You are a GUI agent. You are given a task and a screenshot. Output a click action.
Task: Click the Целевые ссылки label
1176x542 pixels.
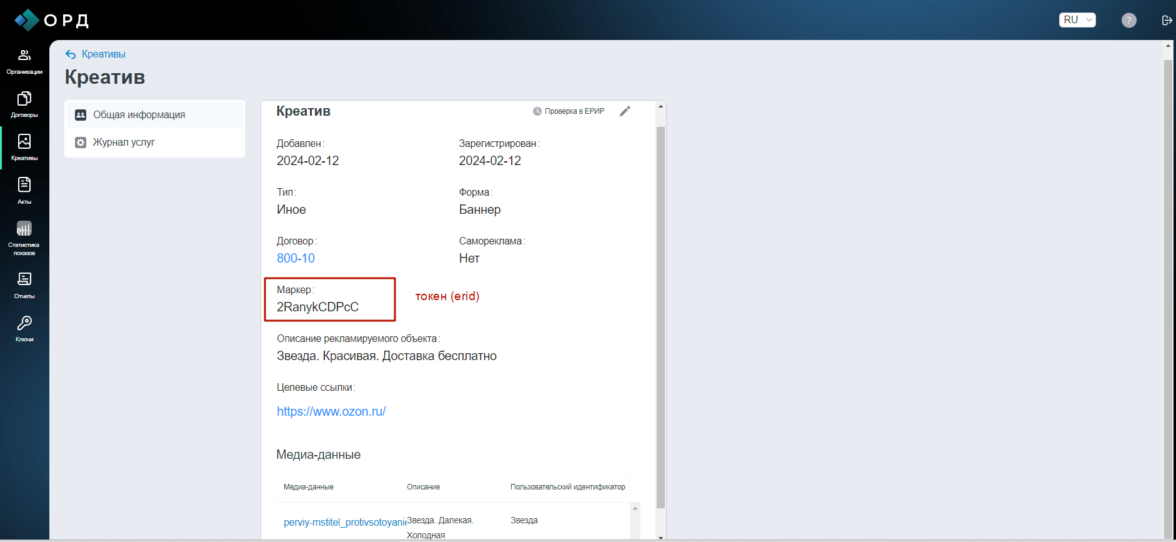316,387
